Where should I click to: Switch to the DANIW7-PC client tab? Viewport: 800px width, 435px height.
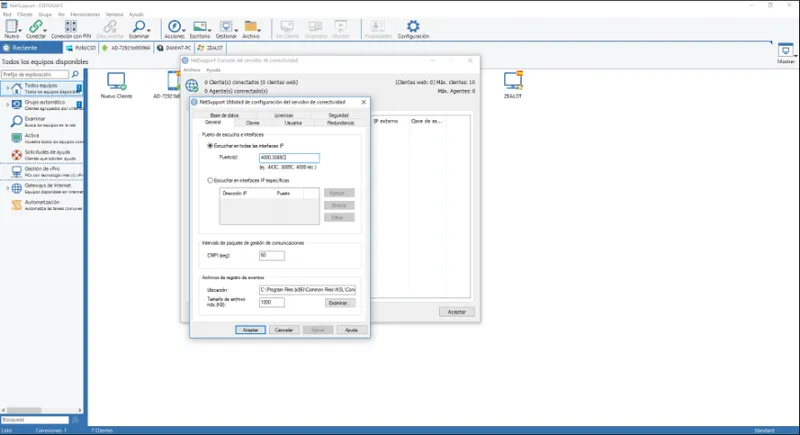pos(174,48)
